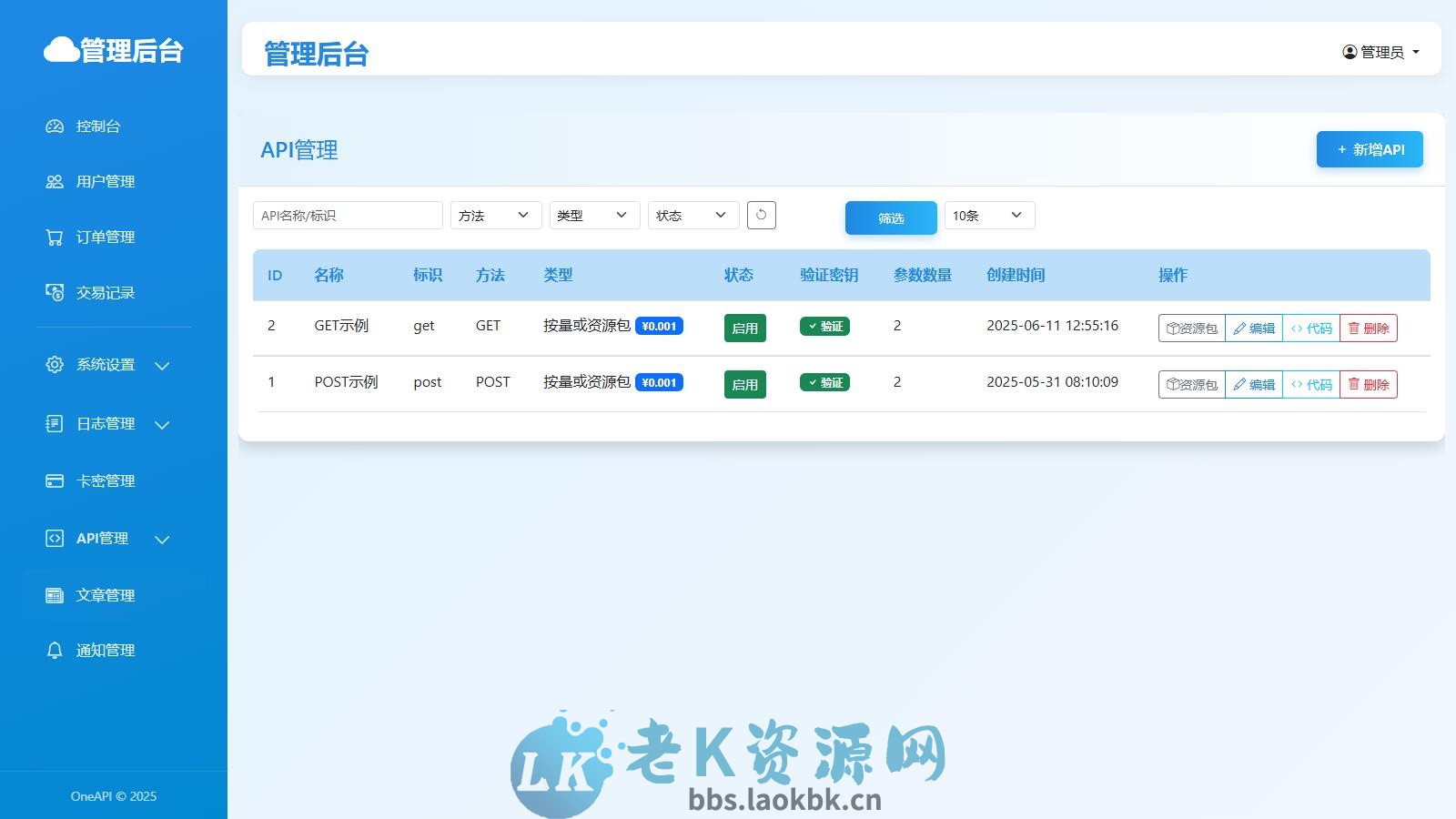This screenshot has width=1456, height=819.
Task: Open 订单管理 from the sidebar
Action: pyautogui.click(x=103, y=237)
